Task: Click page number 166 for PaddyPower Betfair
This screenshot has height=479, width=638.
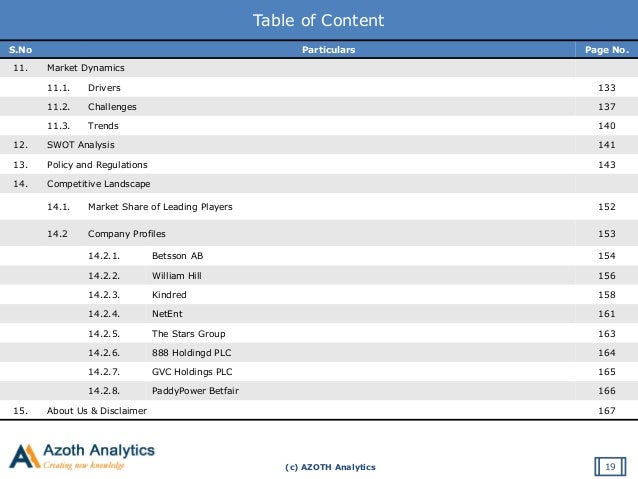Action: pos(607,391)
